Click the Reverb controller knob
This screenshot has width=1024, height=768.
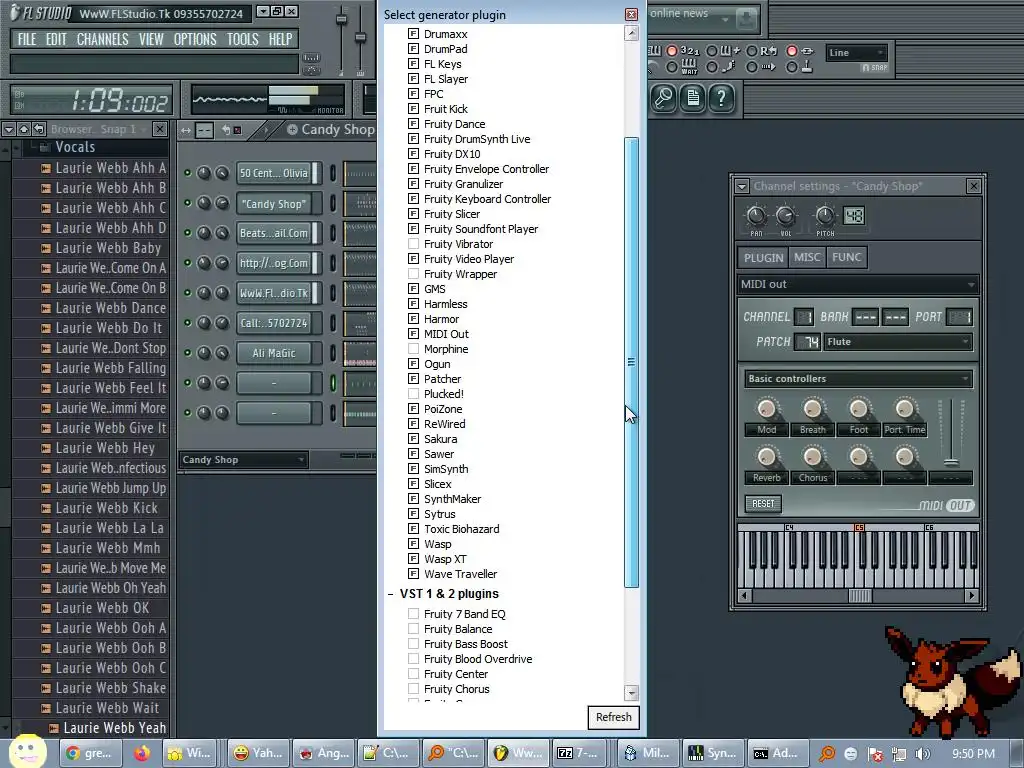pyautogui.click(x=767, y=456)
